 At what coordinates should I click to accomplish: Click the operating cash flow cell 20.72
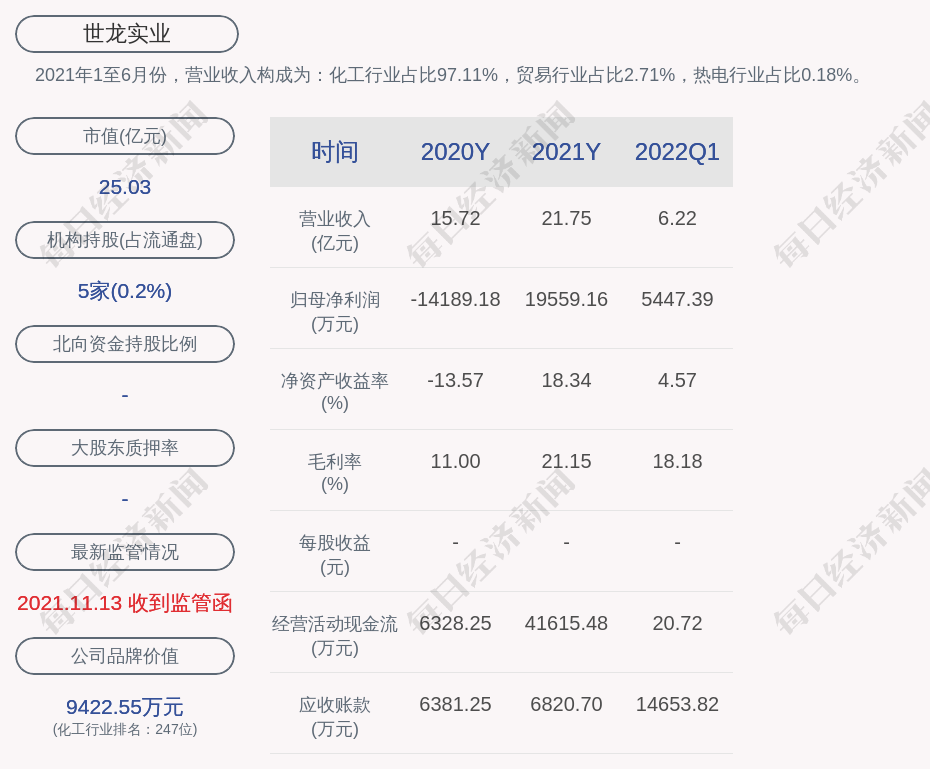(677, 623)
